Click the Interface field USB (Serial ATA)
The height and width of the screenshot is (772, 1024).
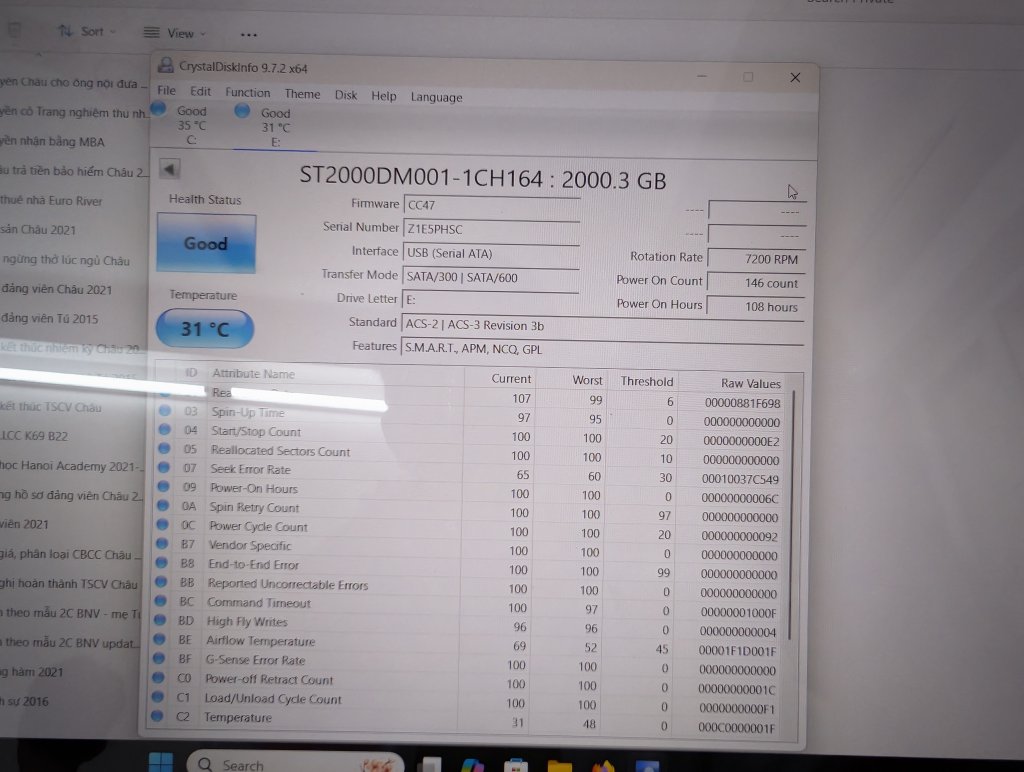coord(491,253)
